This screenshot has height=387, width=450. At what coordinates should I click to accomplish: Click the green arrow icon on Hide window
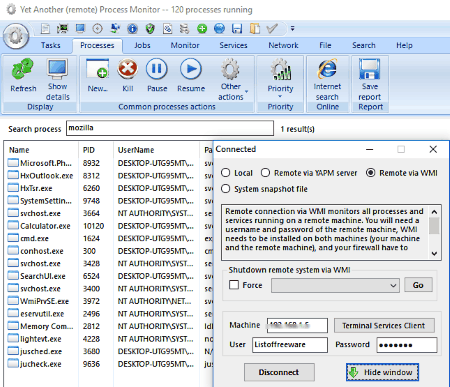(x=353, y=372)
